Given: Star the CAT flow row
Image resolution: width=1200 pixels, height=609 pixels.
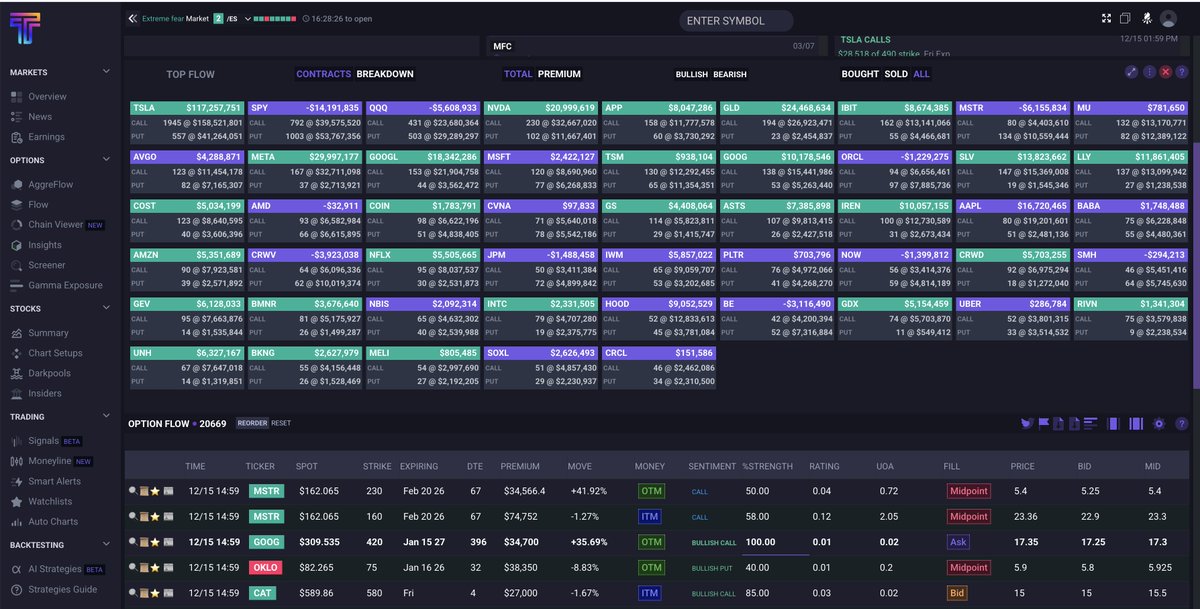Looking at the screenshot, I should 155,593.
